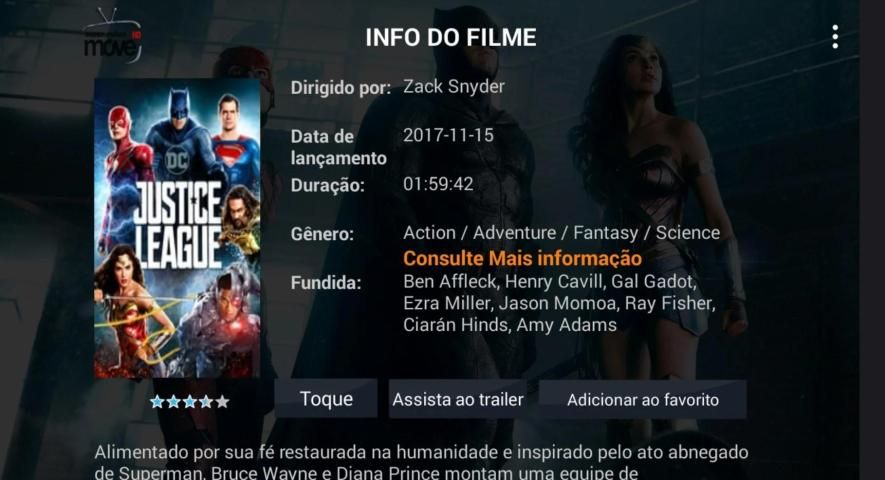Tap the duration value 01:59:42
Image resolution: width=885 pixels, height=480 pixels.
[438, 184]
